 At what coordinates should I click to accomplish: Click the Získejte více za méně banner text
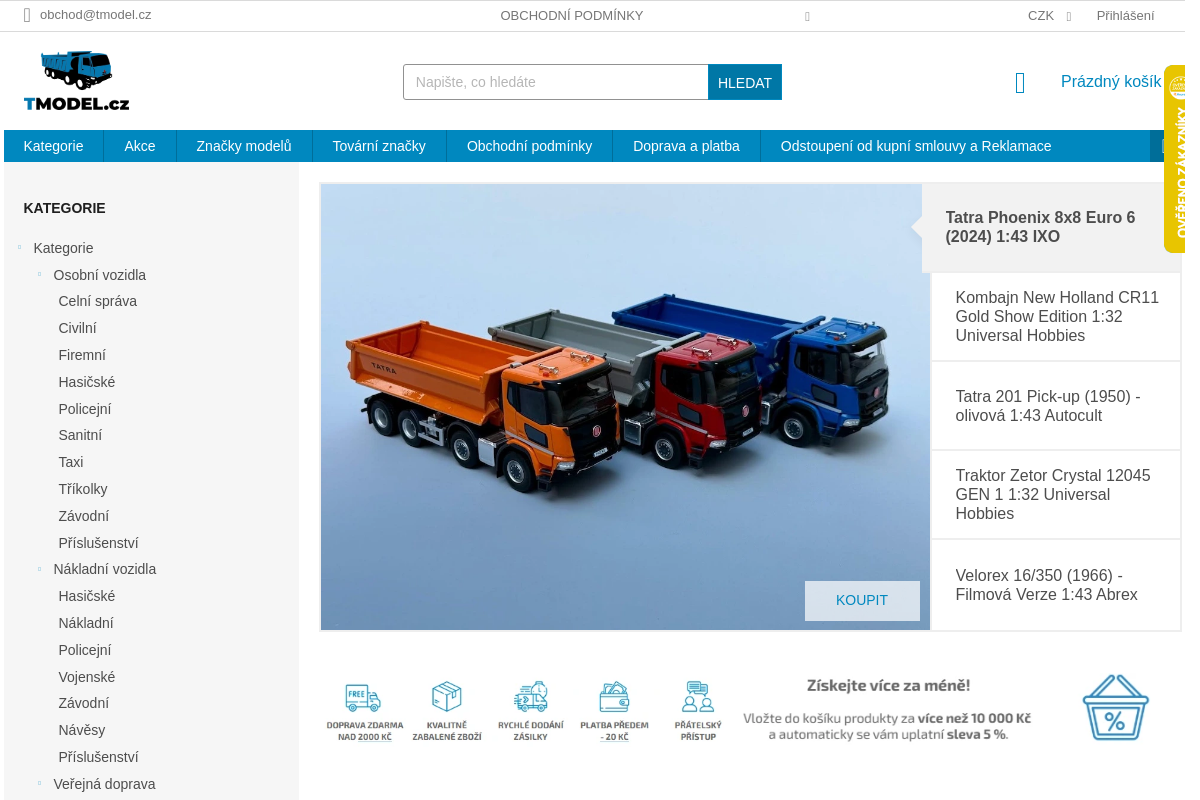click(x=888, y=686)
